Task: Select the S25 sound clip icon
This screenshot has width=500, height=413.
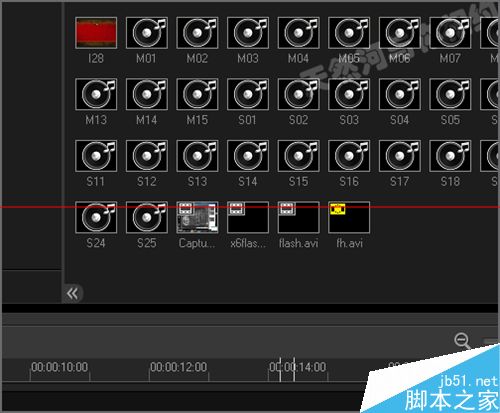Action: (x=147, y=217)
